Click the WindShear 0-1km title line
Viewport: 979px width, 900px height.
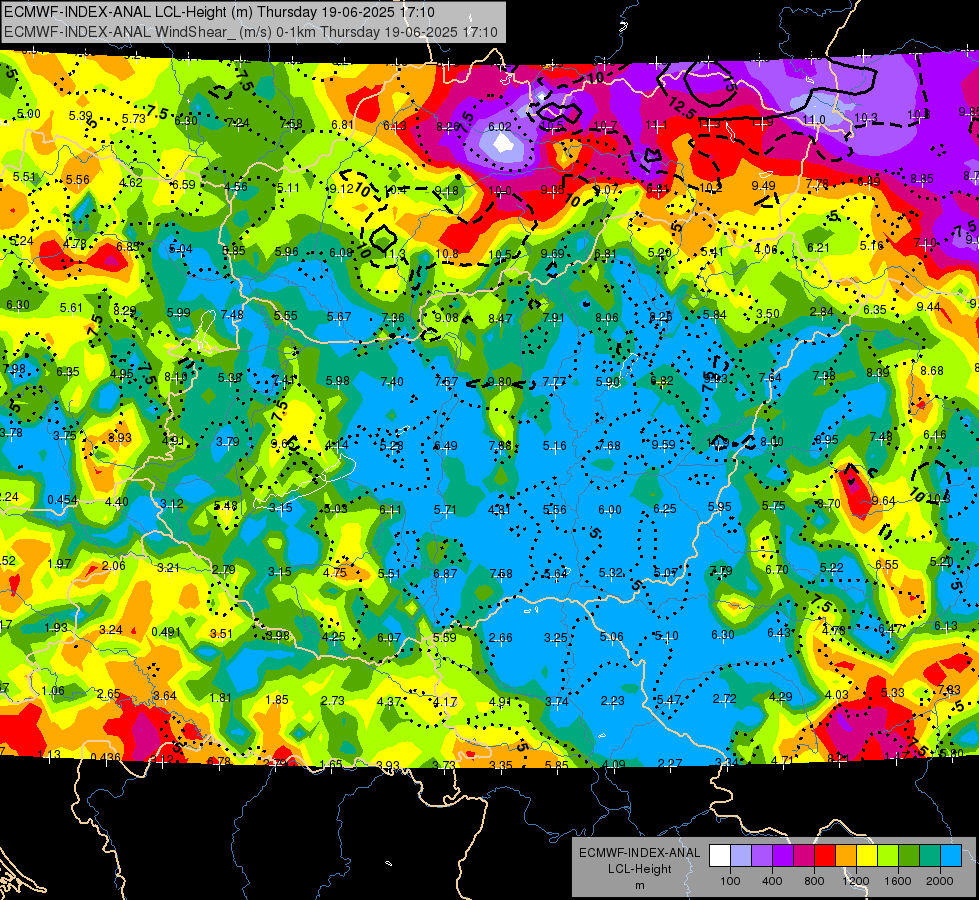pos(251,32)
